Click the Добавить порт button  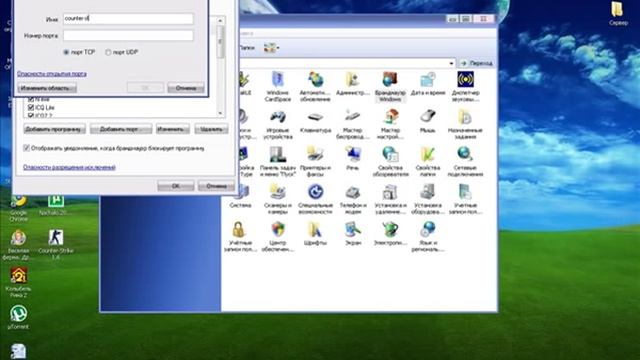(x=121, y=129)
